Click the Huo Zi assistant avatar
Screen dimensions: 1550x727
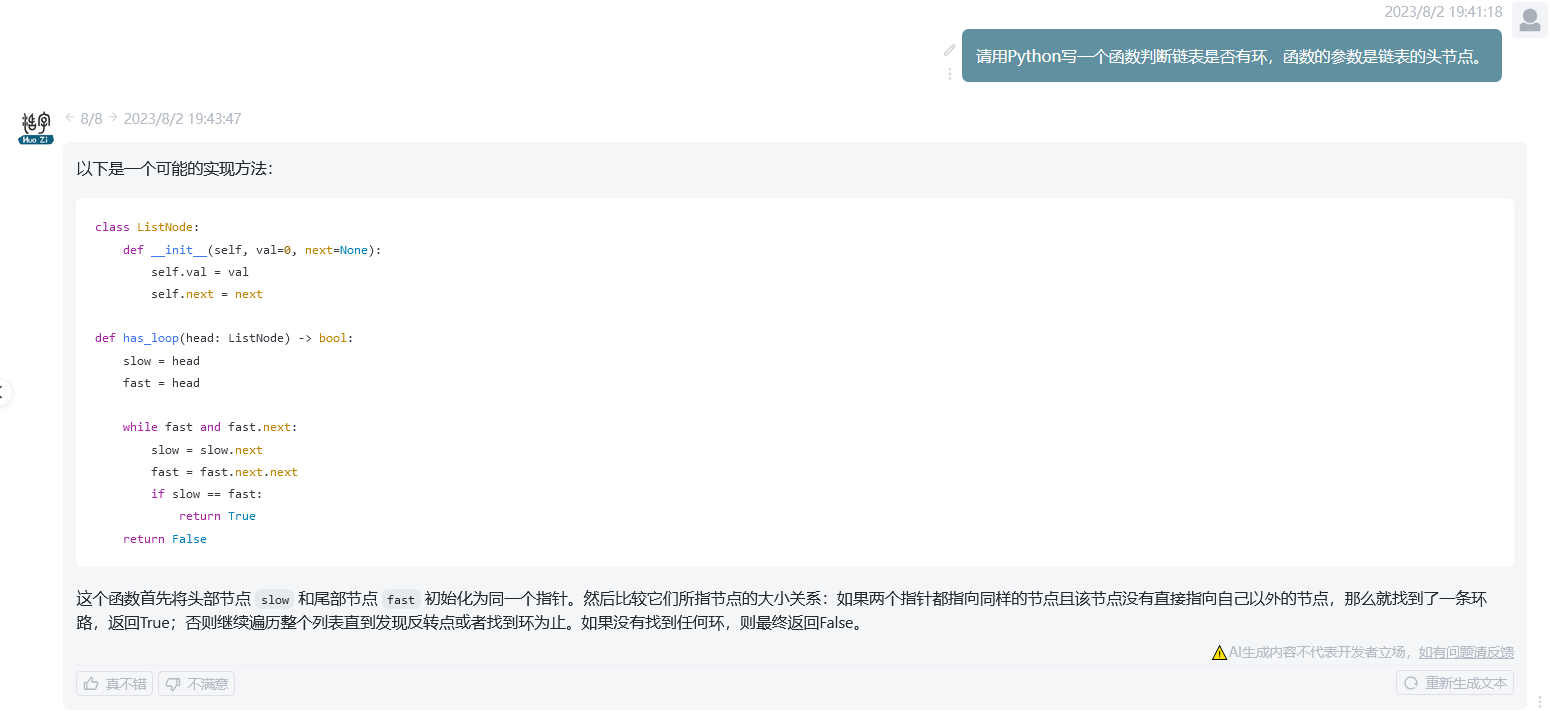(x=34, y=127)
